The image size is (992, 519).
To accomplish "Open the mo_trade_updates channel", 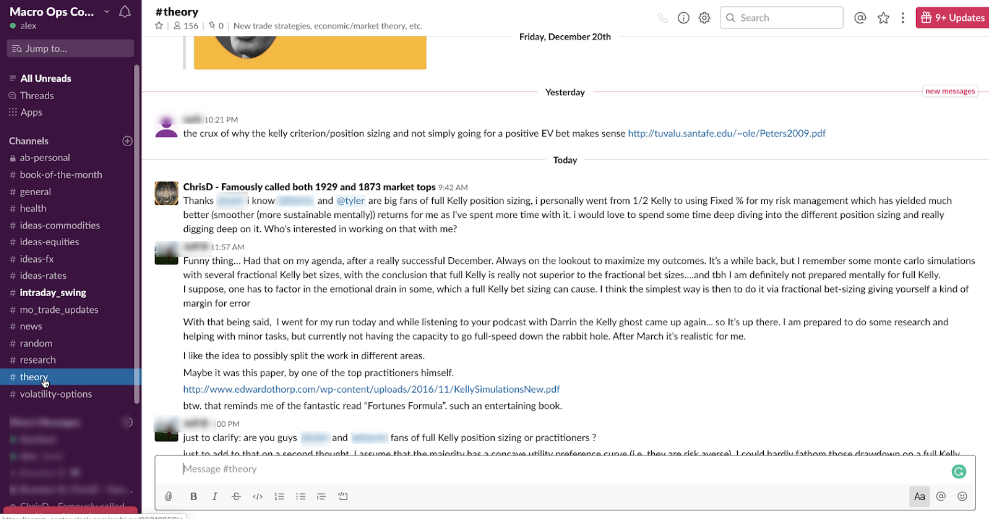I will tap(59, 310).
